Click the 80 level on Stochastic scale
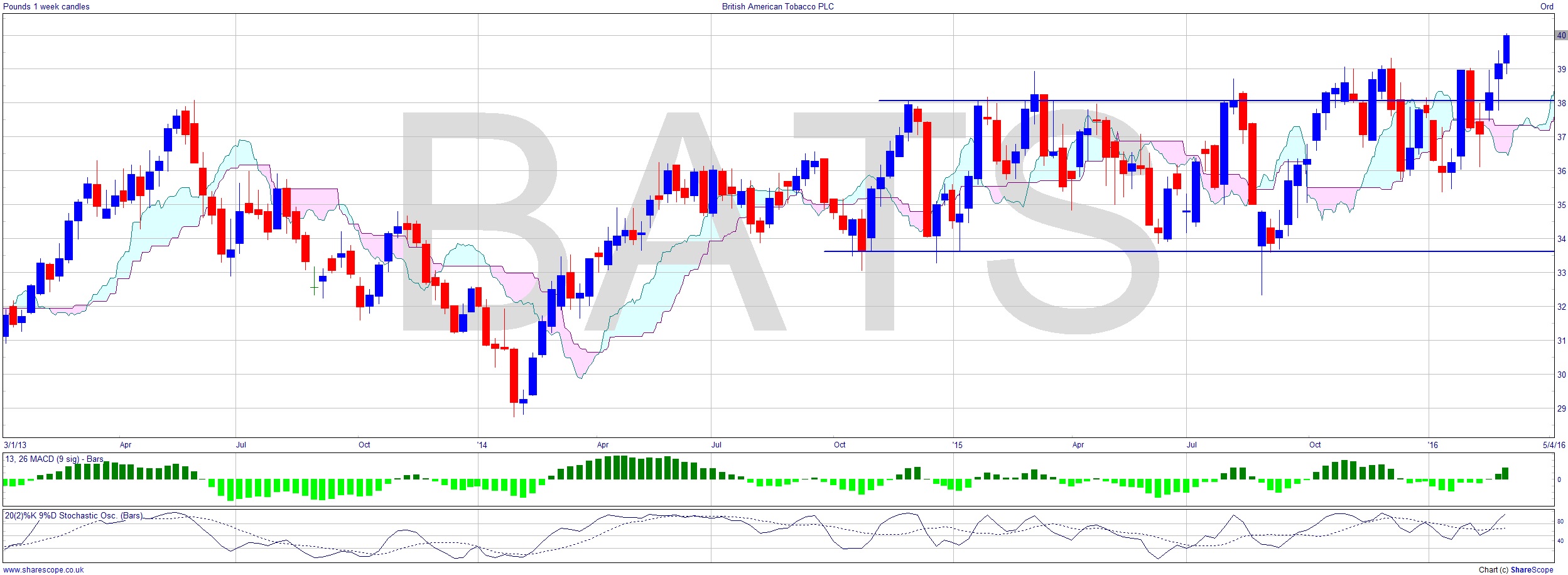The height and width of the screenshot is (575, 1568). click(1560, 522)
